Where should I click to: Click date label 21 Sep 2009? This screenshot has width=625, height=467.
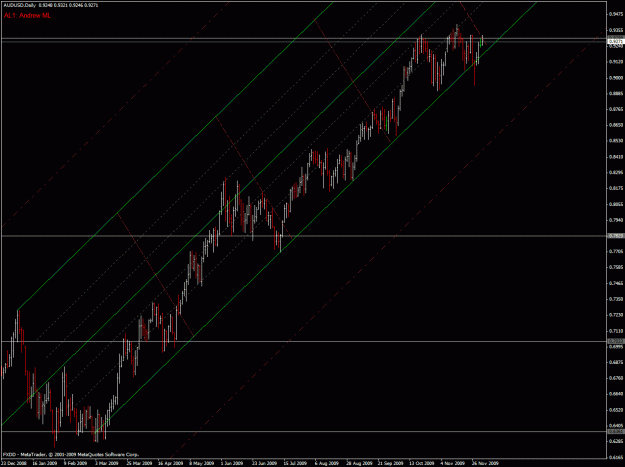[x=390, y=463]
